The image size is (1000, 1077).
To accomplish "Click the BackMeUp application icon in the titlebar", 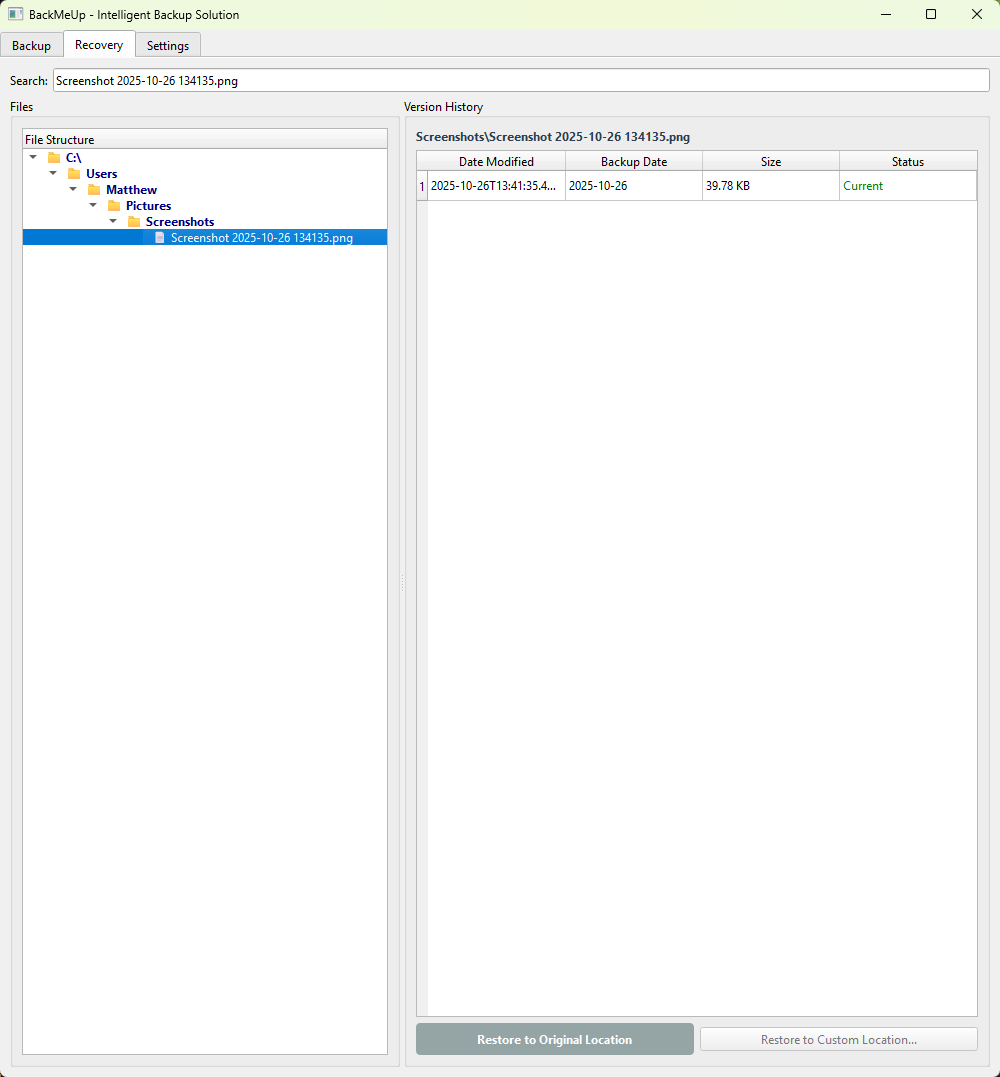I will [x=14, y=14].
